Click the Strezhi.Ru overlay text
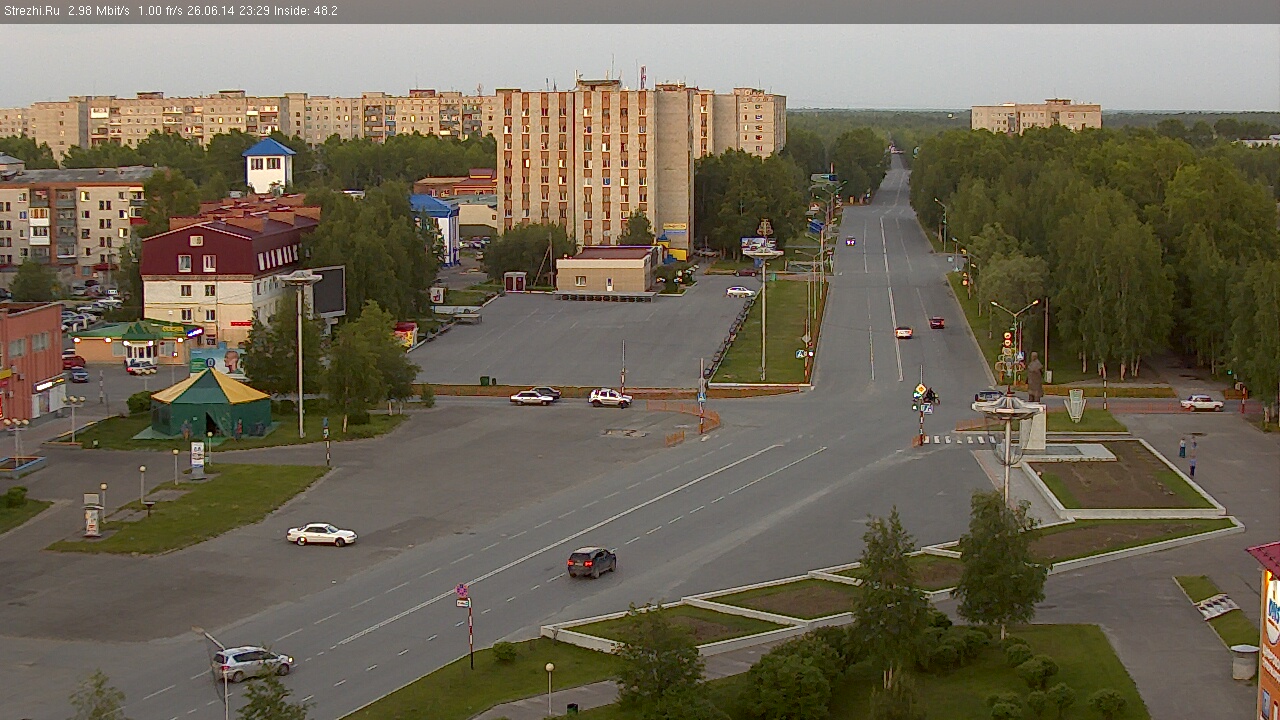 [32, 11]
